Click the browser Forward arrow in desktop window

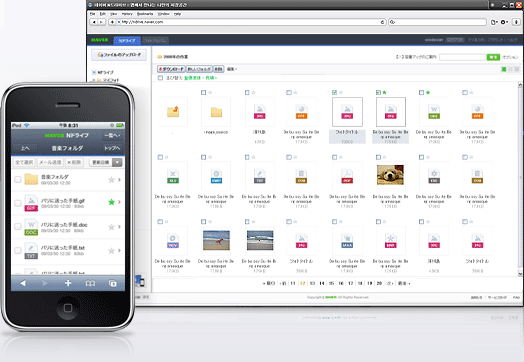coord(102,22)
